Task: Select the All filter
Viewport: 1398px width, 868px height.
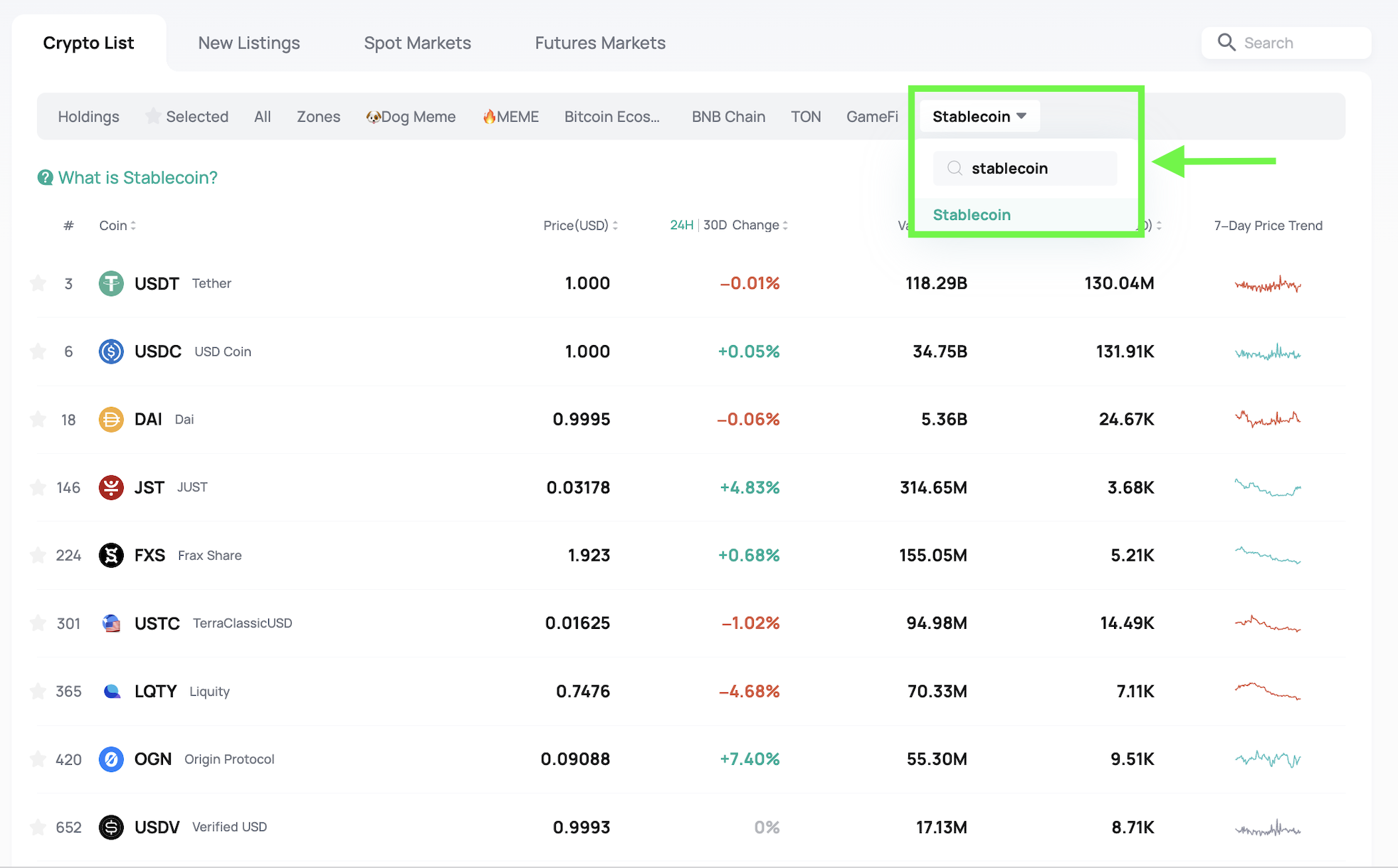Action: point(263,116)
